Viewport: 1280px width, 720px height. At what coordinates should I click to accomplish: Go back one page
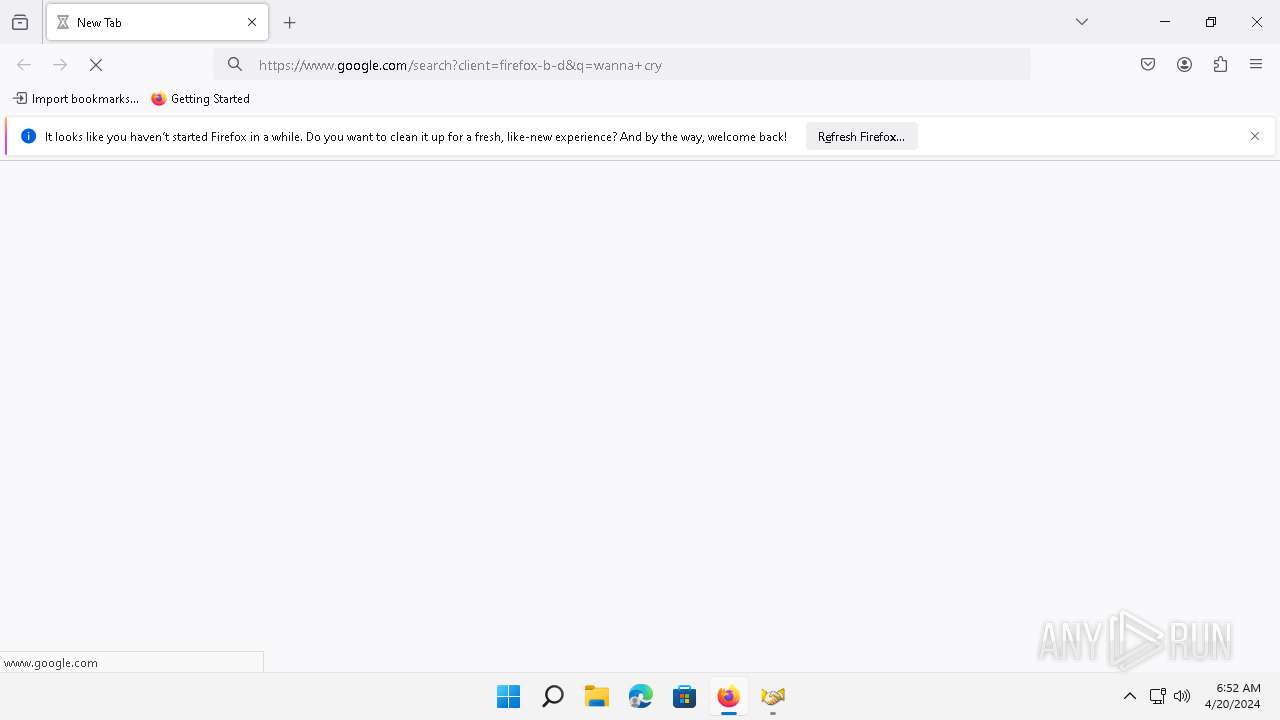tap(24, 65)
